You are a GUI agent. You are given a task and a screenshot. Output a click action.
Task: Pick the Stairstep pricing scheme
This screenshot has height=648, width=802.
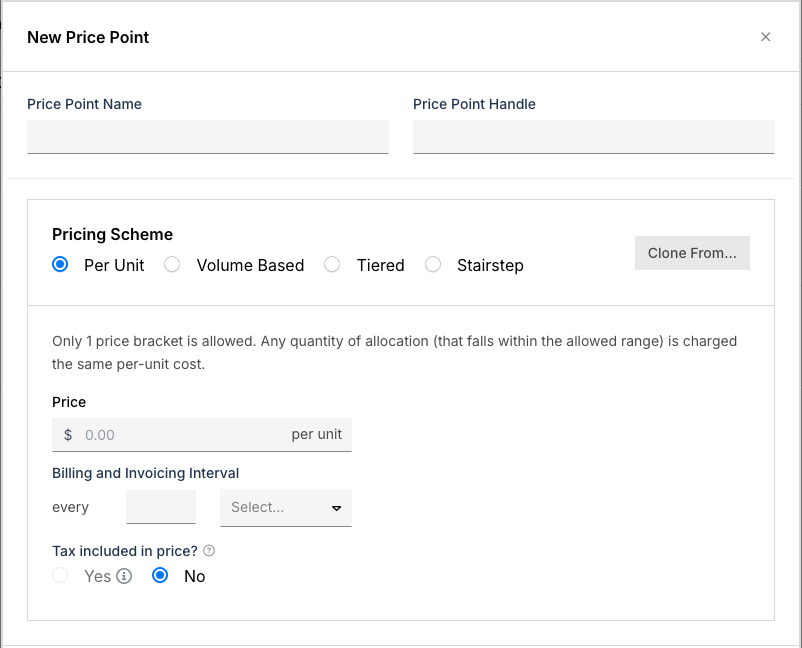tap(433, 265)
